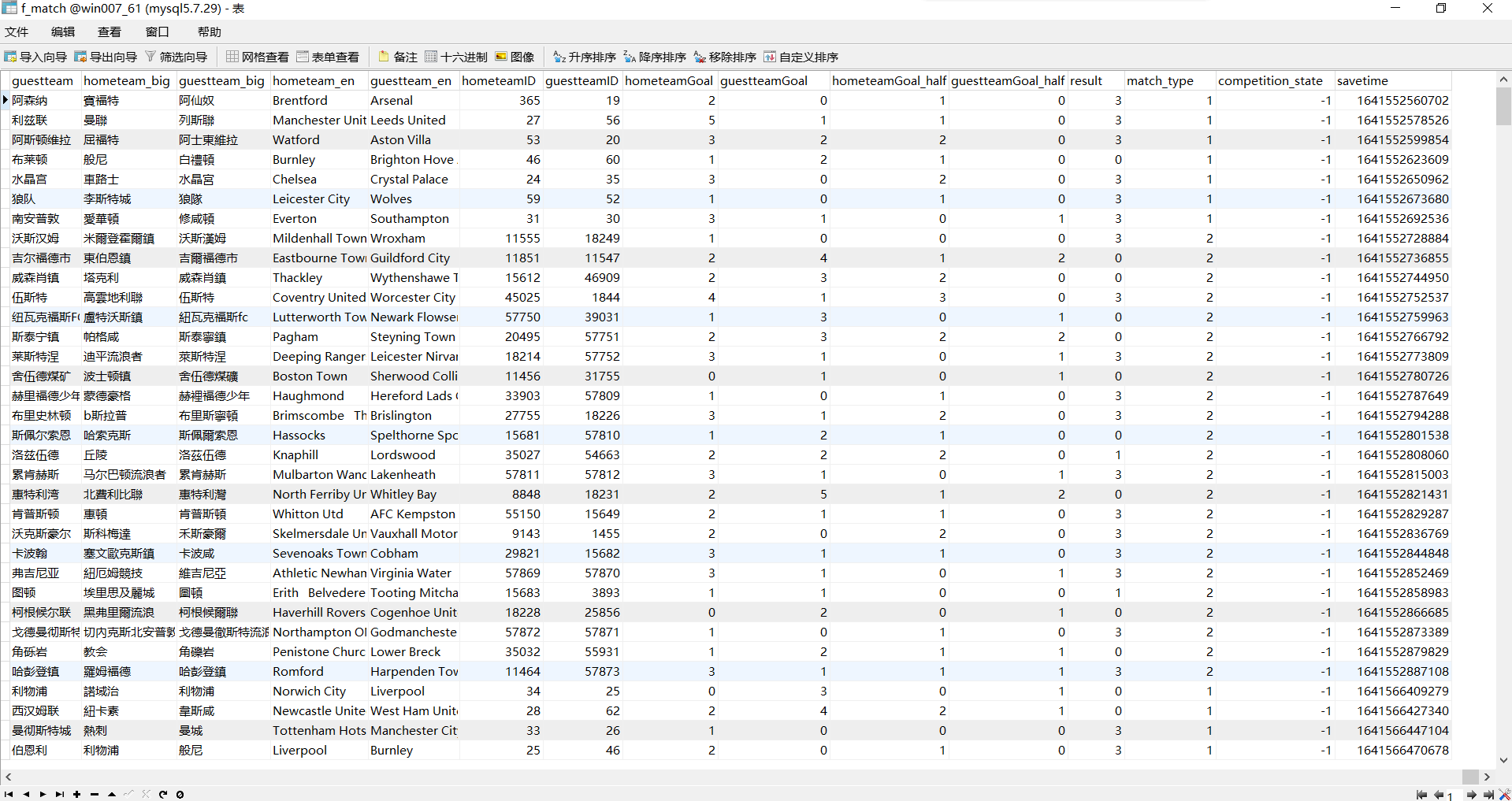This screenshot has height=801, width=1512.
Task: Click the vertical scrollbar down arrow
Action: pos(1503,760)
